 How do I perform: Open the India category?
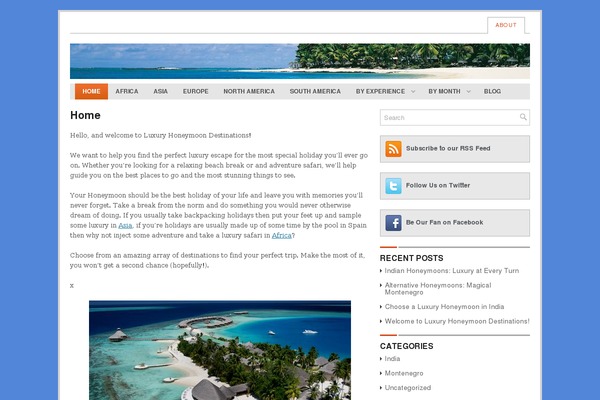click(x=392, y=359)
